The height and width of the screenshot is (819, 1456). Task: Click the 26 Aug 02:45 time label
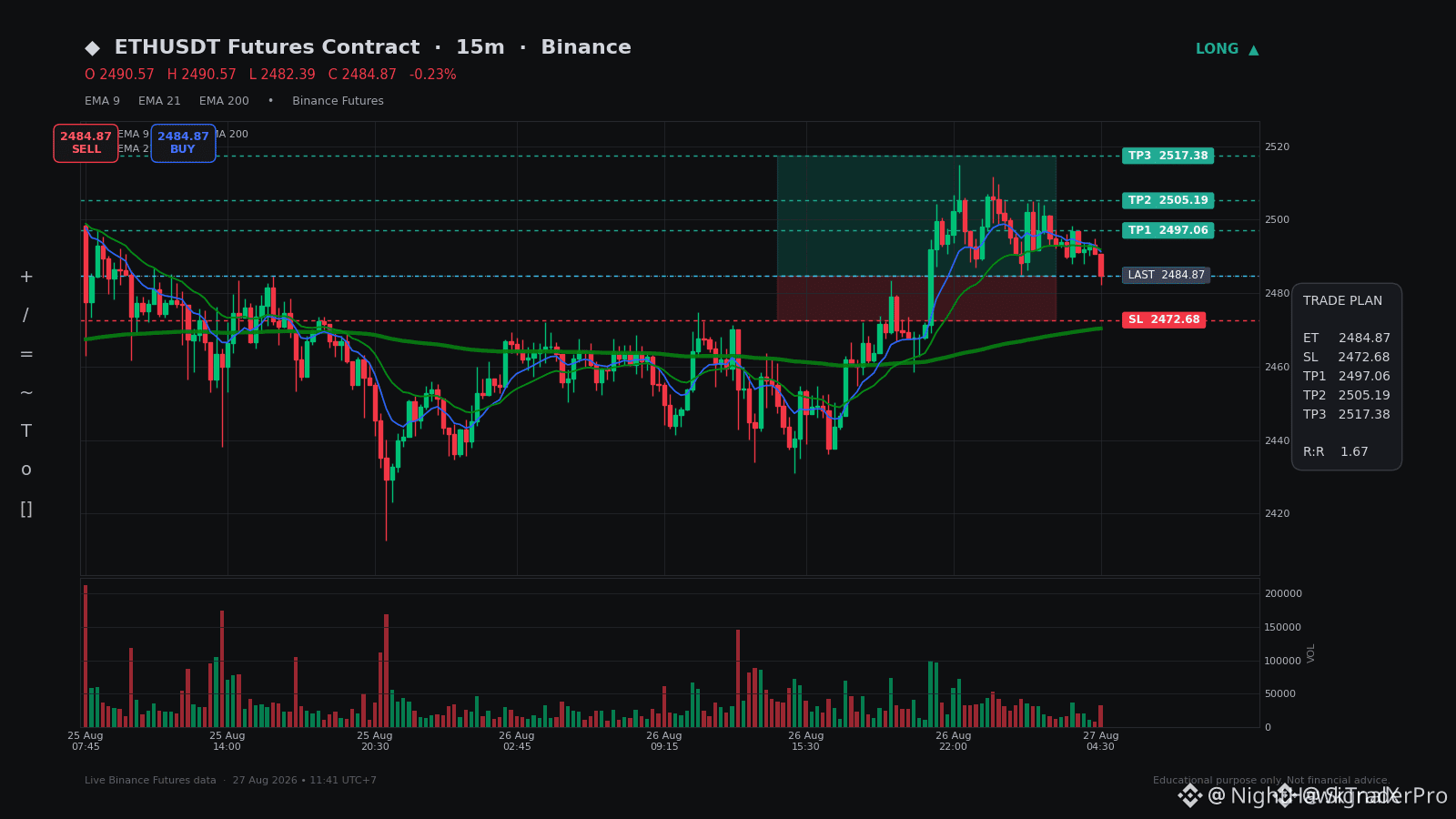[x=517, y=742]
